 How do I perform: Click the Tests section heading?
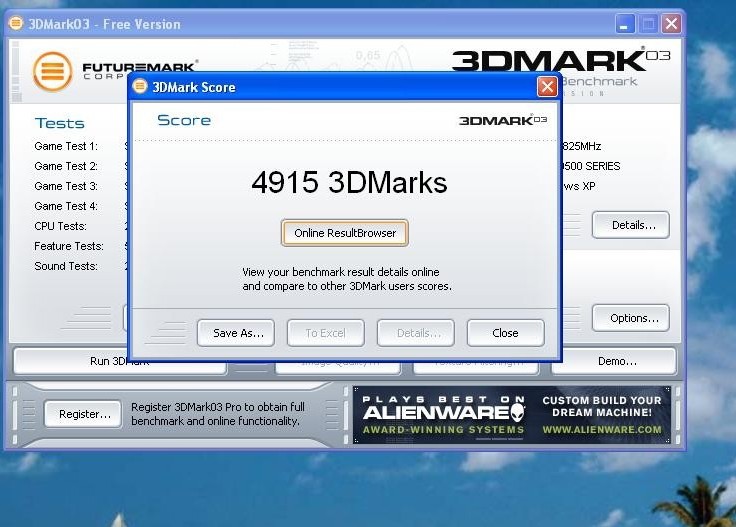pyautogui.click(x=60, y=123)
